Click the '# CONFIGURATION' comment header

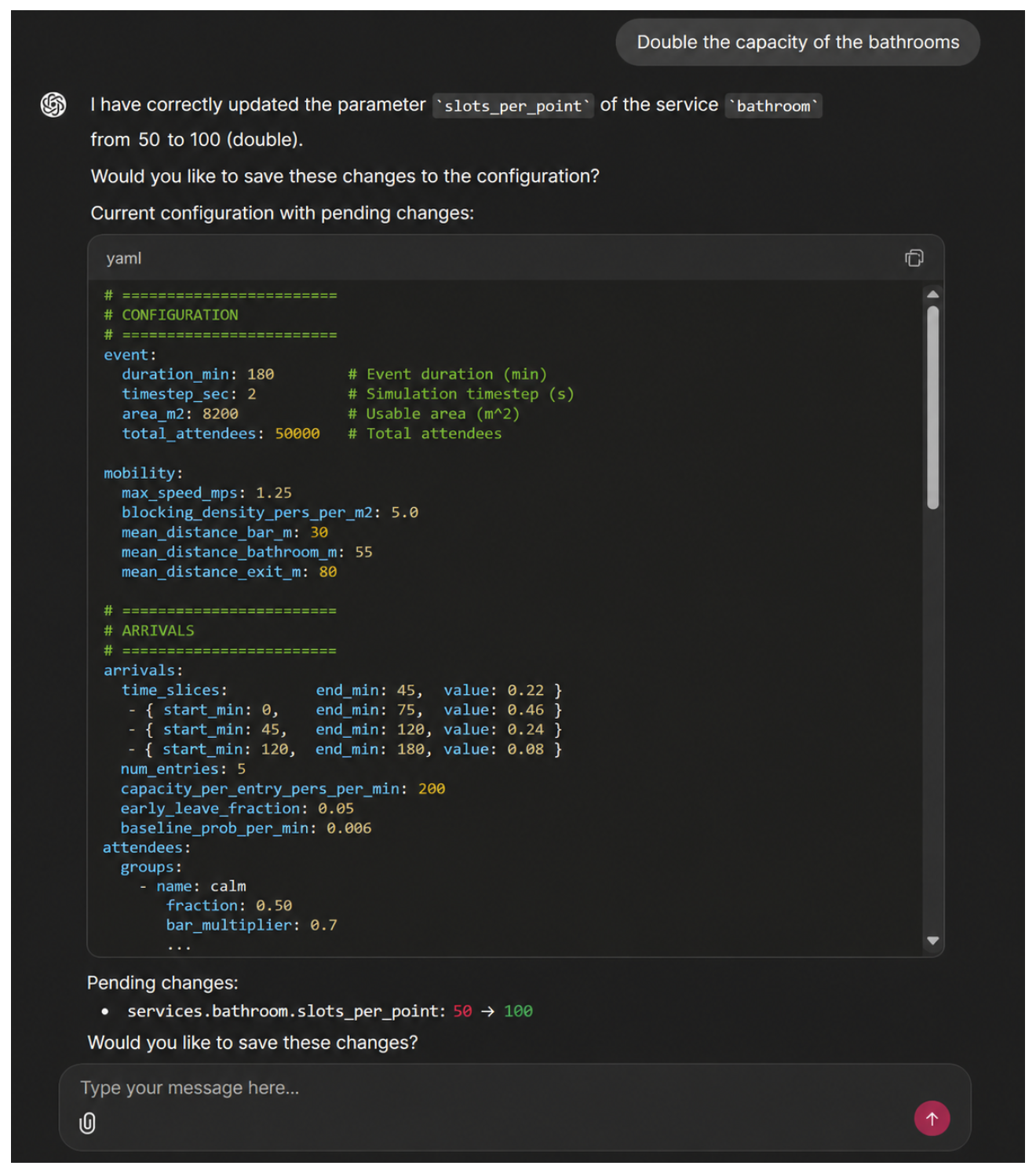pyautogui.click(x=171, y=315)
